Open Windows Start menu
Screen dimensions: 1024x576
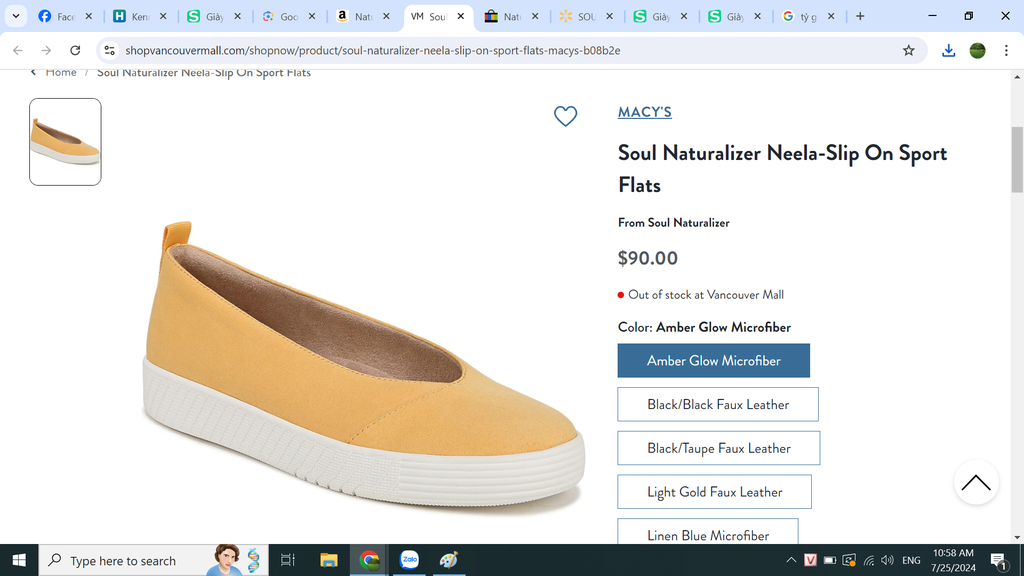19,560
